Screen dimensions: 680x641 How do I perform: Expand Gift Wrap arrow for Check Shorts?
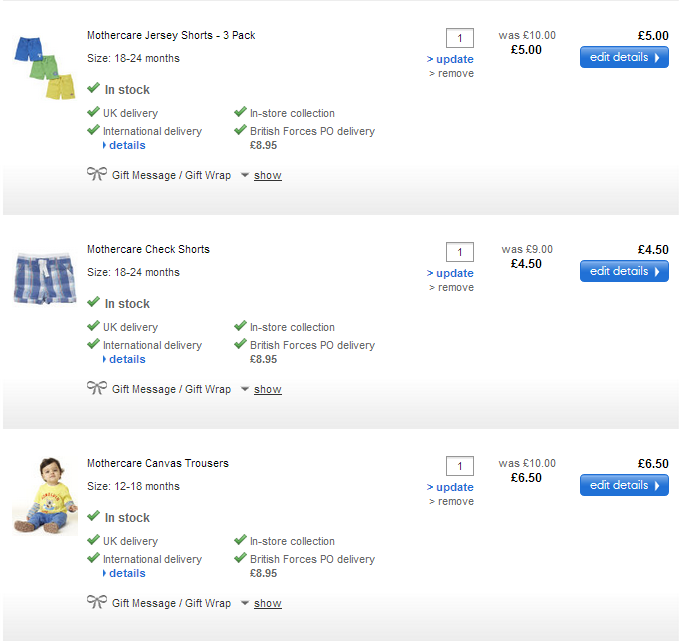244,390
